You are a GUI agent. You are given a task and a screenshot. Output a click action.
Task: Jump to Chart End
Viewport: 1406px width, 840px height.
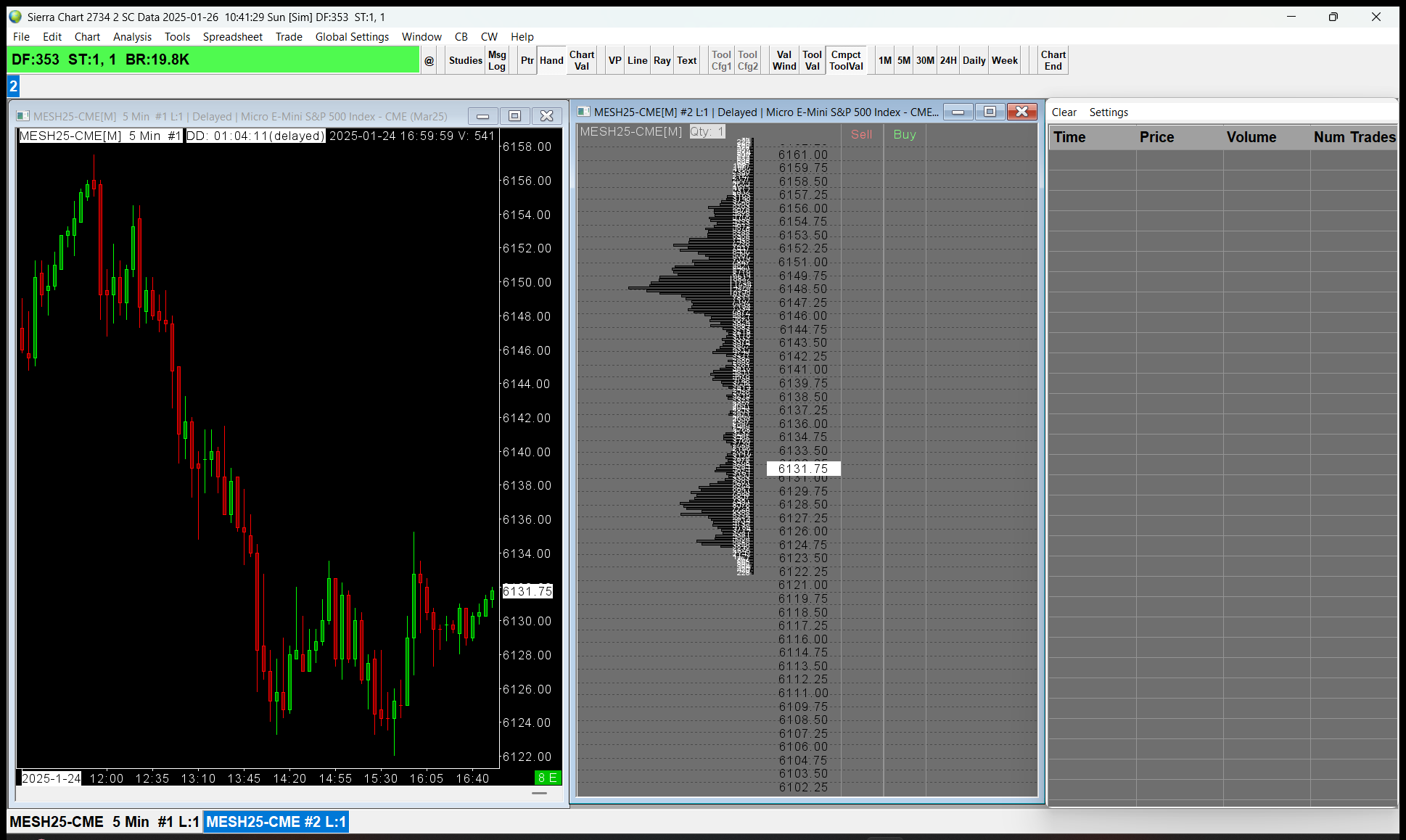tap(1053, 60)
